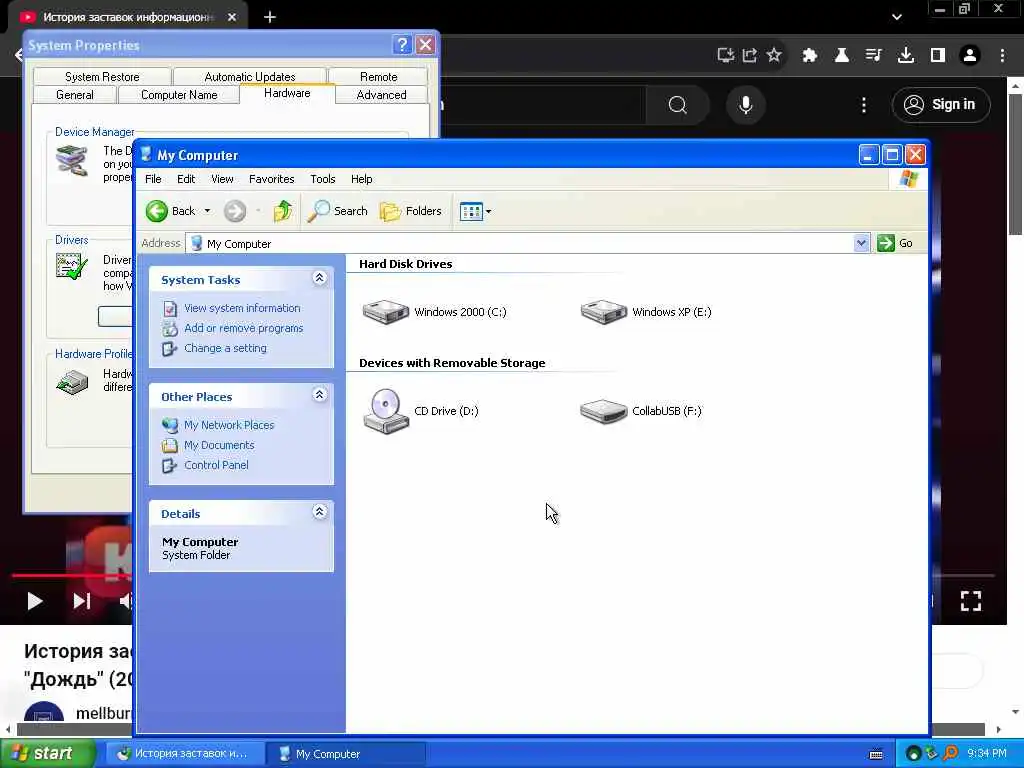Open the View menu
The height and width of the screenshot is (768, 1024).
tap(222, 179)
